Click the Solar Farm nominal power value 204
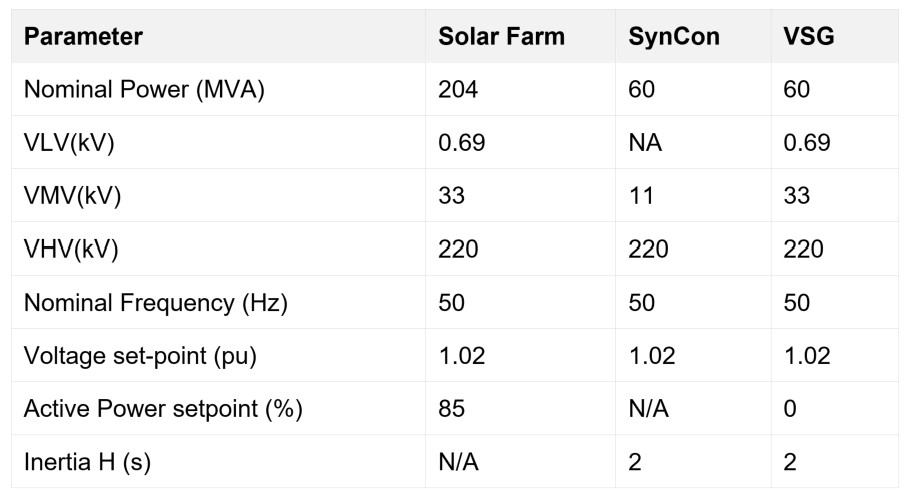This screenshot has height=495, width=906. coord(458,89)
